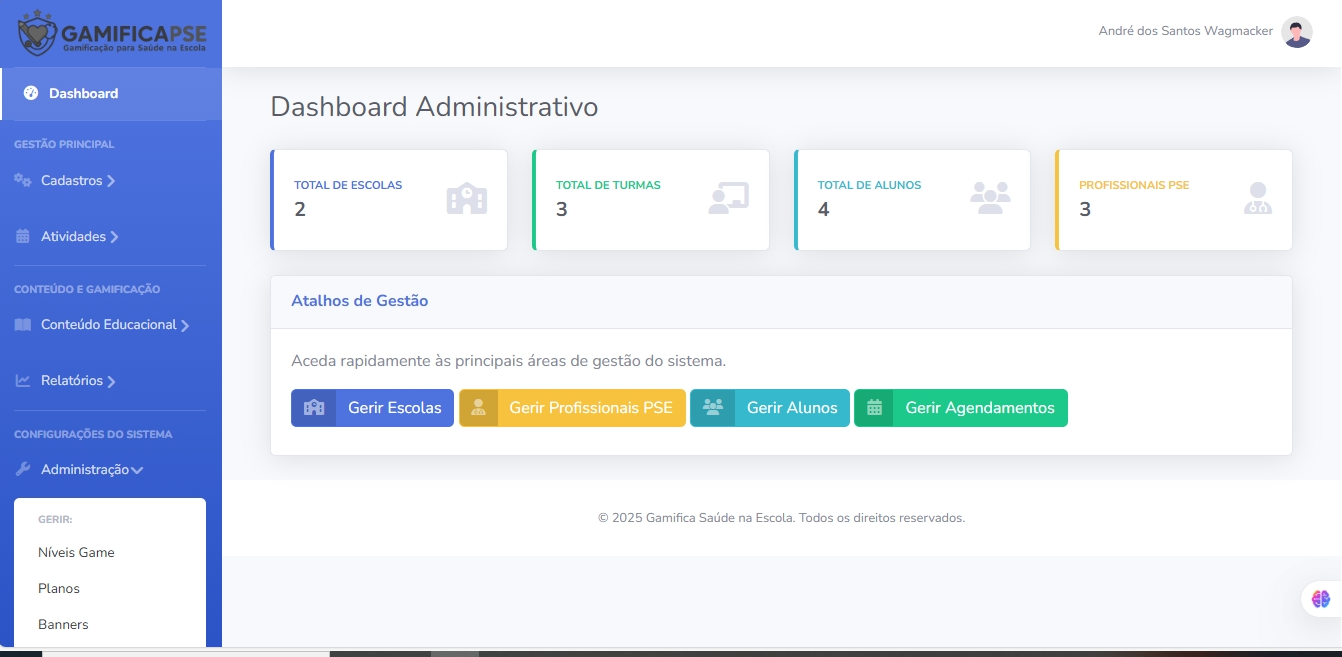Image resolution: width=1342 pixels, height=657 pixels.
Task: Open the user profile avatar
Action: 1296,31
